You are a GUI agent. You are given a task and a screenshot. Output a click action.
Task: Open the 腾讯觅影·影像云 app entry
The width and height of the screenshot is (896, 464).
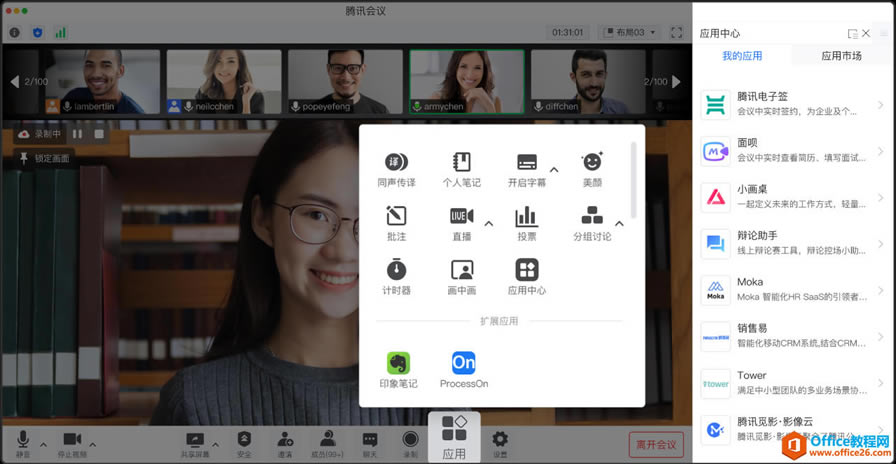[794, 430]
